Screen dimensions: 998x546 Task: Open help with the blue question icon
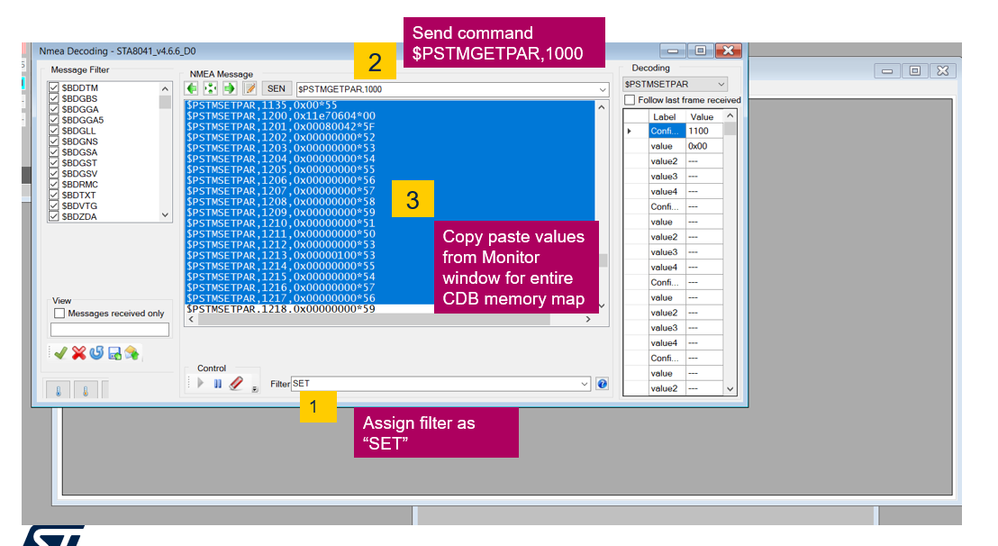point(602,384)
